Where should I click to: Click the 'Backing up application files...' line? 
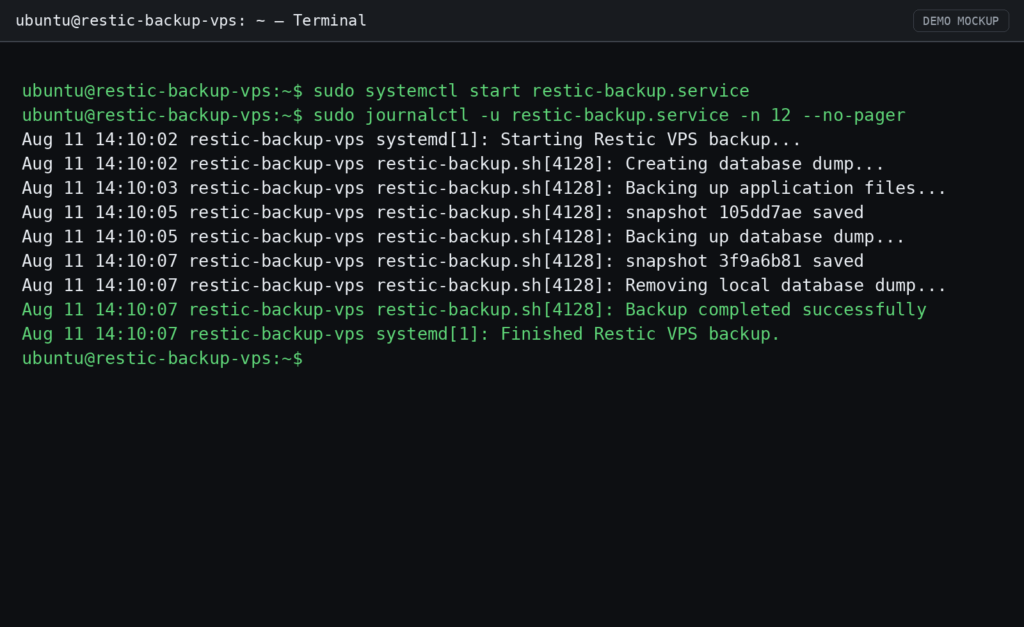point(484,188)
